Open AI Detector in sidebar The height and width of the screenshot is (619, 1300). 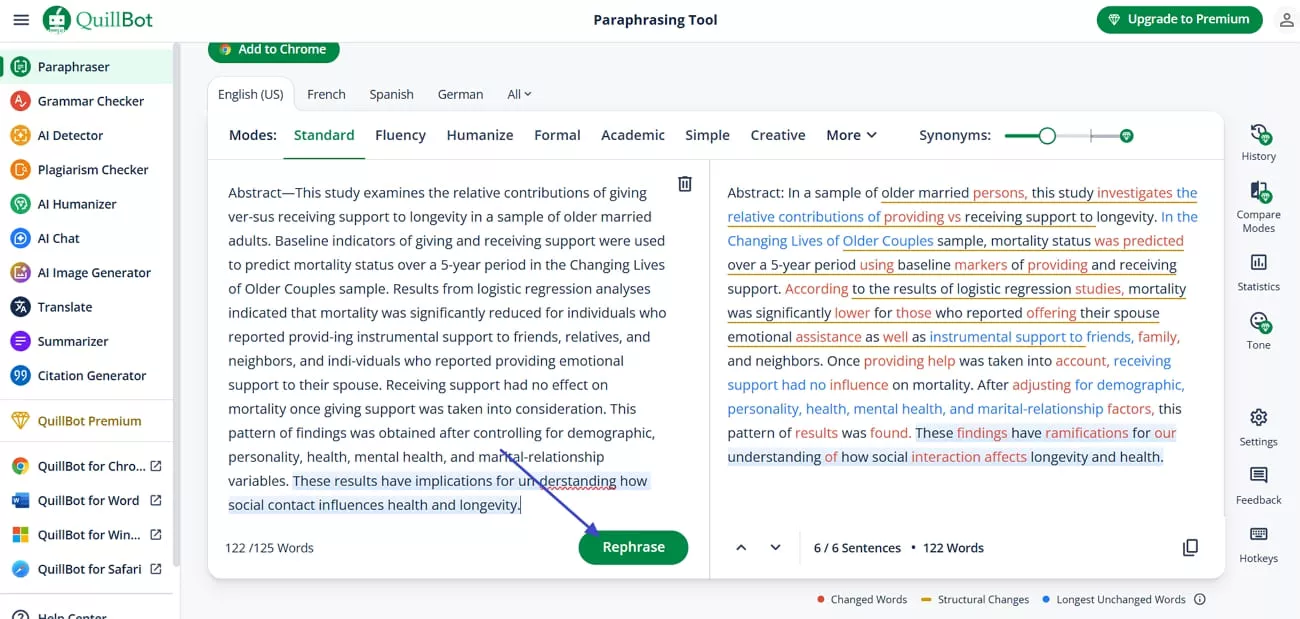pos(70,135)
